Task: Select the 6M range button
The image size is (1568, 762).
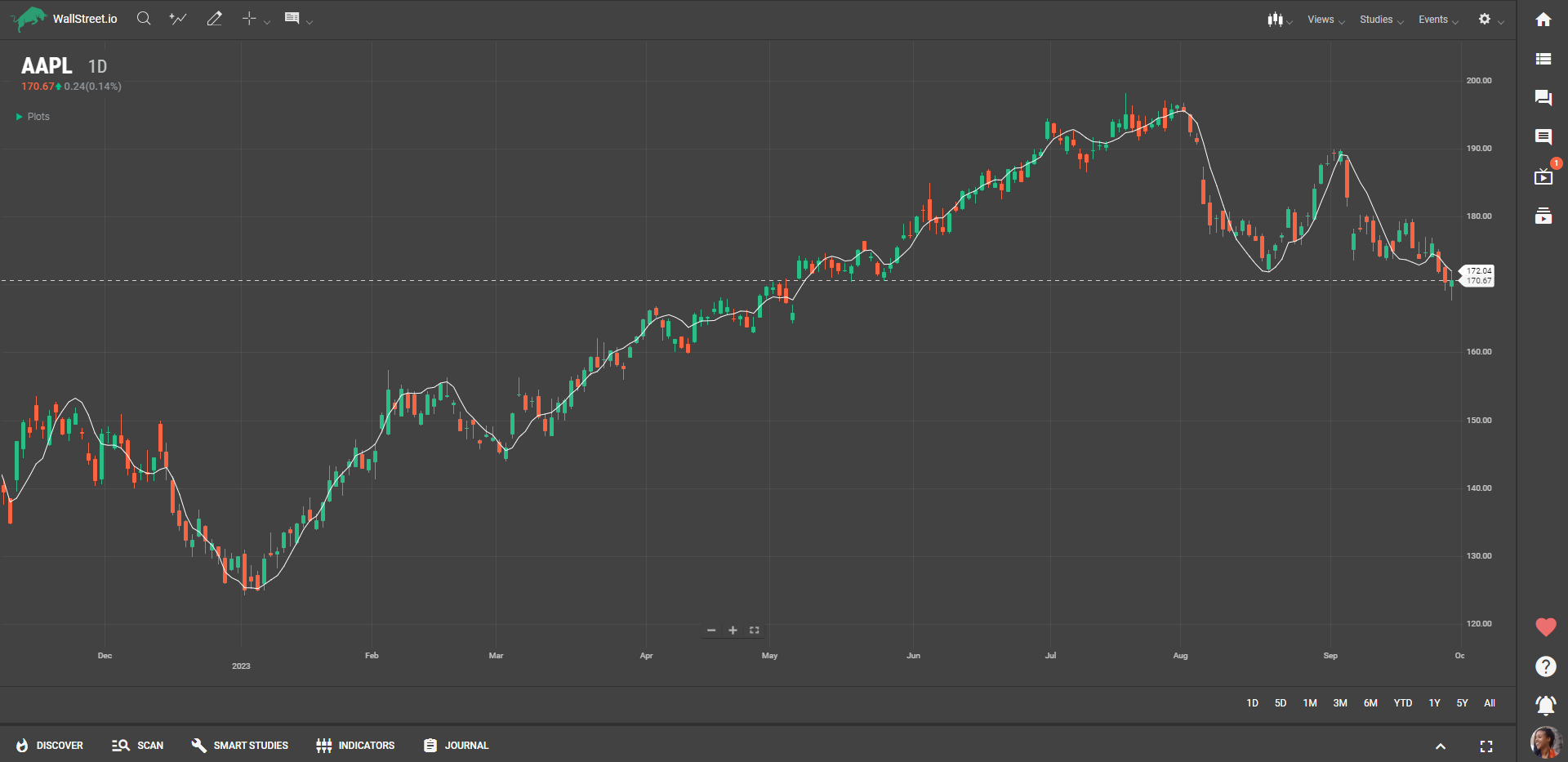Action: point(1370,703)
